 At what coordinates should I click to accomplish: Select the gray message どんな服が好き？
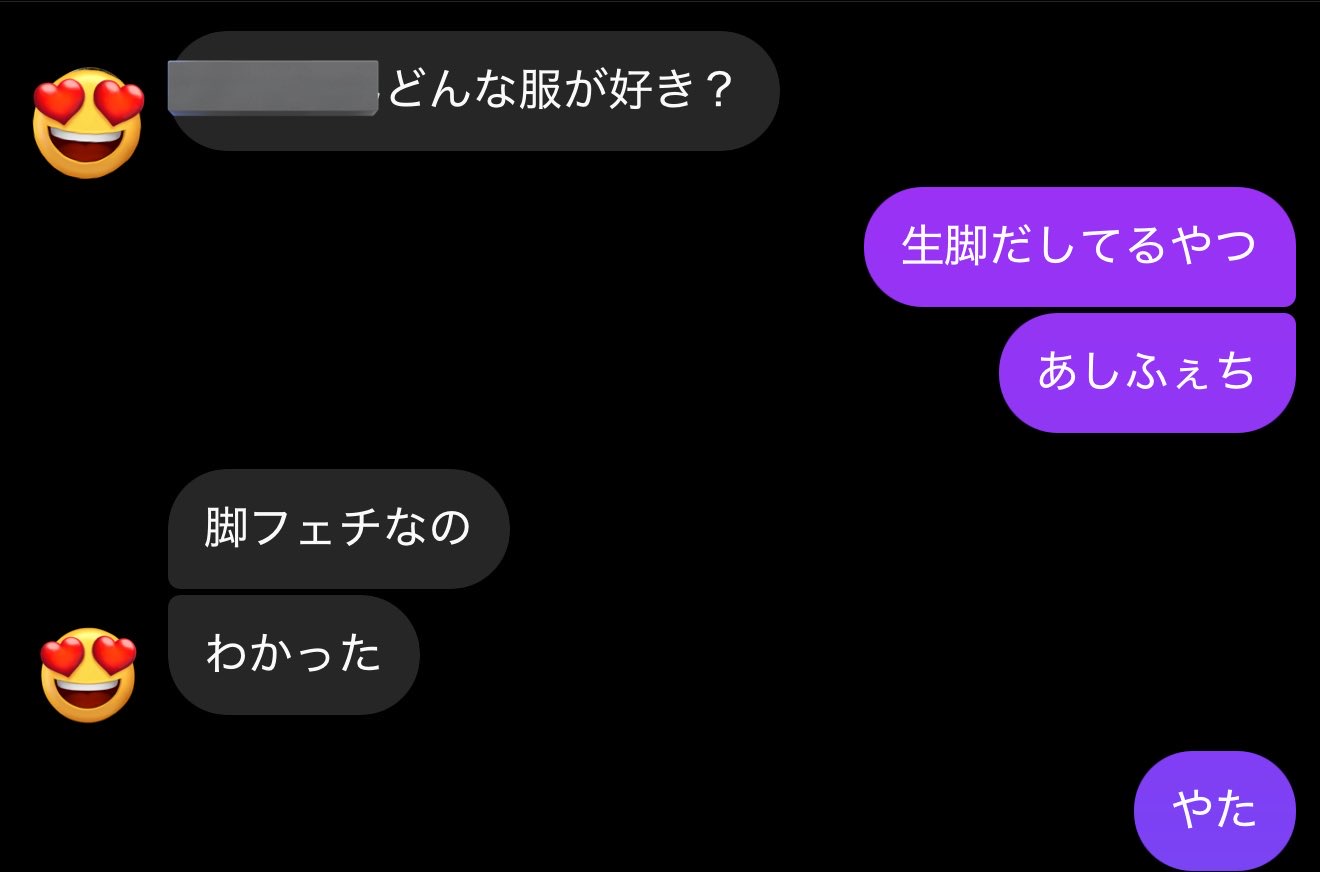tap(474, 91)
